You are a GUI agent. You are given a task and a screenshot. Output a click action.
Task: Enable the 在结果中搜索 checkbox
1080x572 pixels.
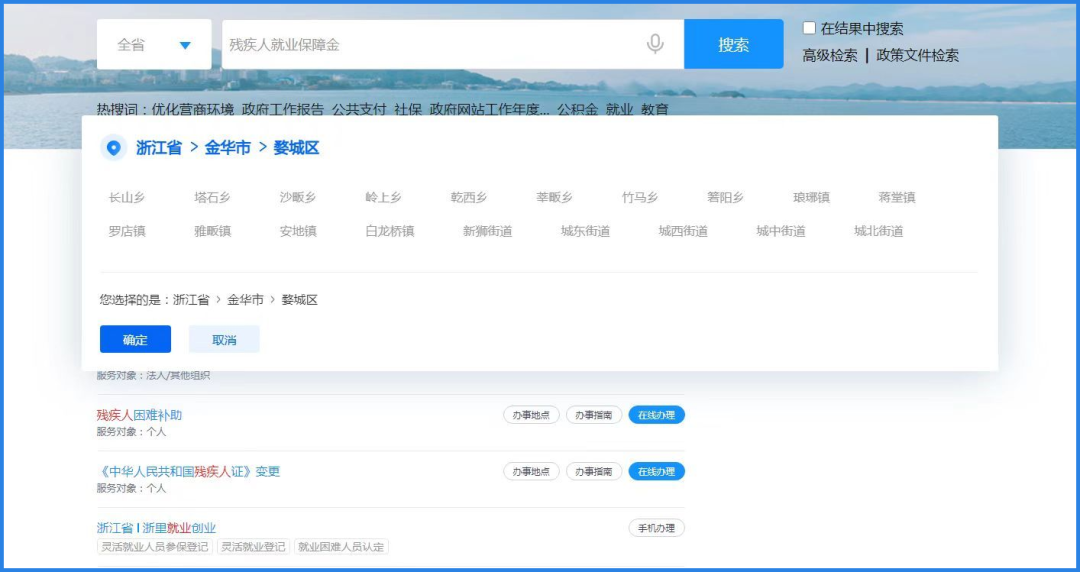pyautogui.click(x=809, y=28)
